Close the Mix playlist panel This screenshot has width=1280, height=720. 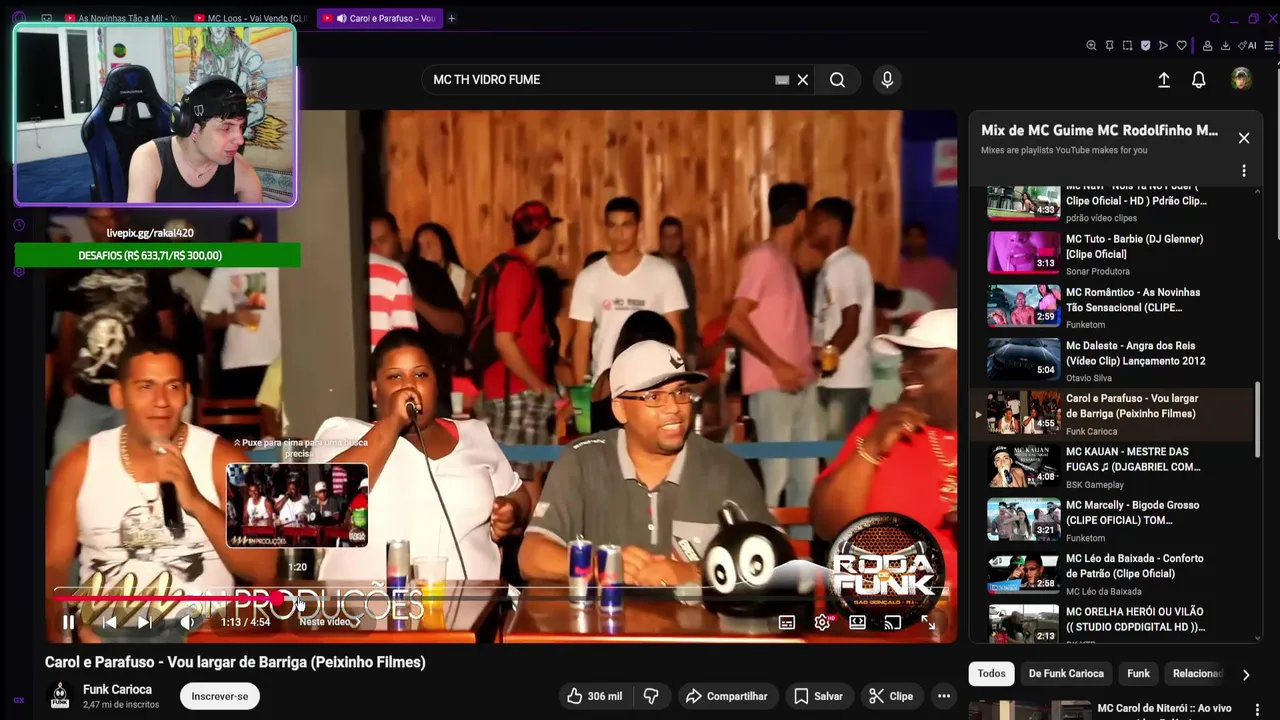coord(1244,138)
